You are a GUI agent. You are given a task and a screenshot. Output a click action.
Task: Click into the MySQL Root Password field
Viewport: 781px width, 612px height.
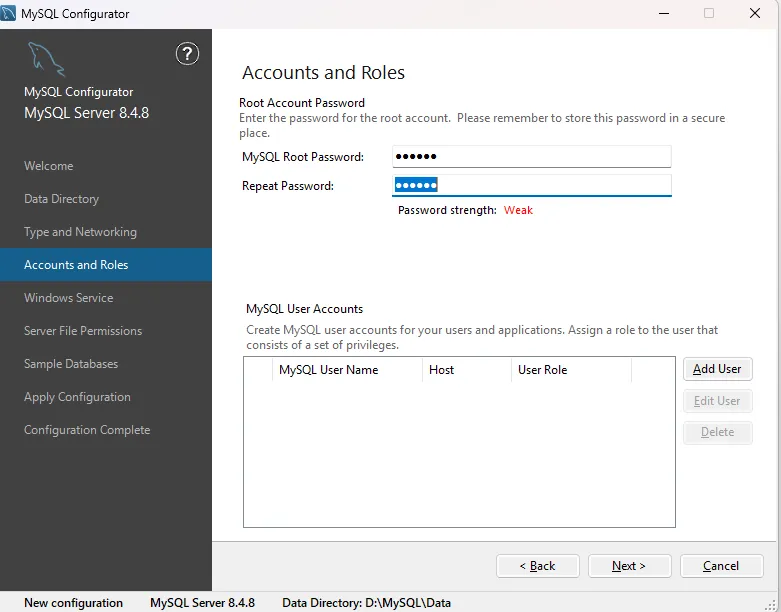tap(531, 157)
